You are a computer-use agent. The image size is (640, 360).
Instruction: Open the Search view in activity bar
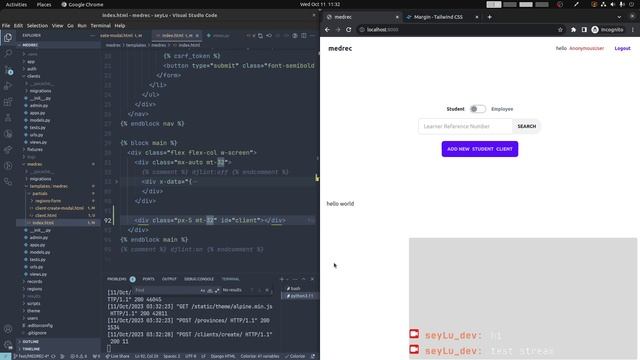coord(8,53)
